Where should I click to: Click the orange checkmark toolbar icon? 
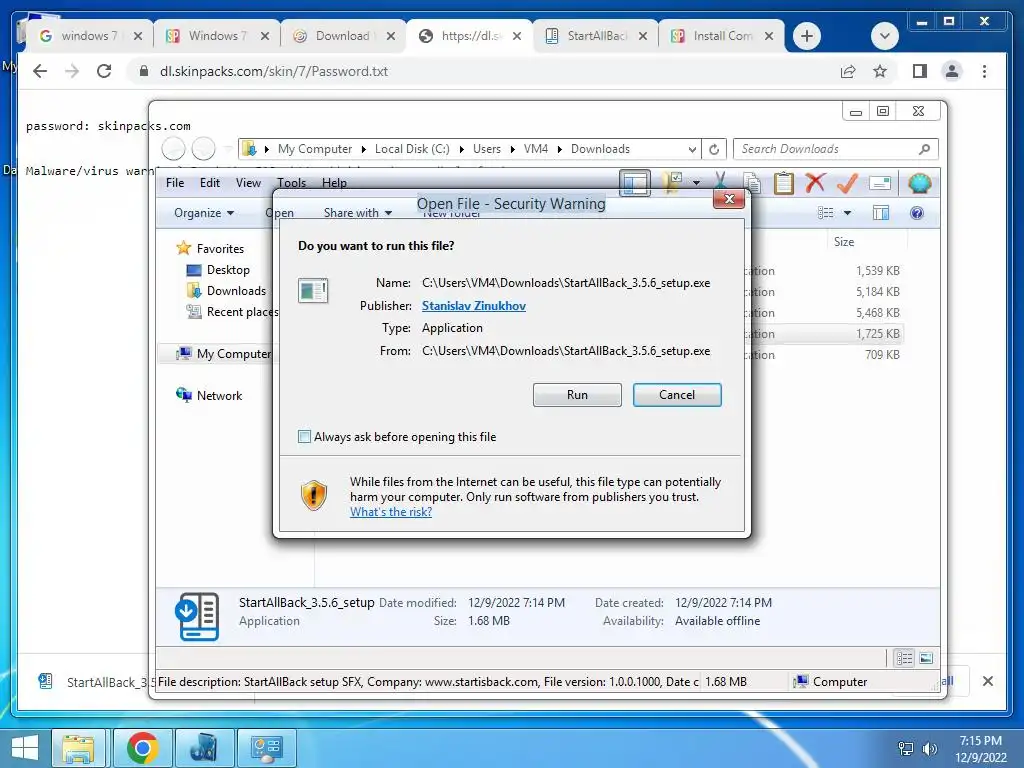847,184
